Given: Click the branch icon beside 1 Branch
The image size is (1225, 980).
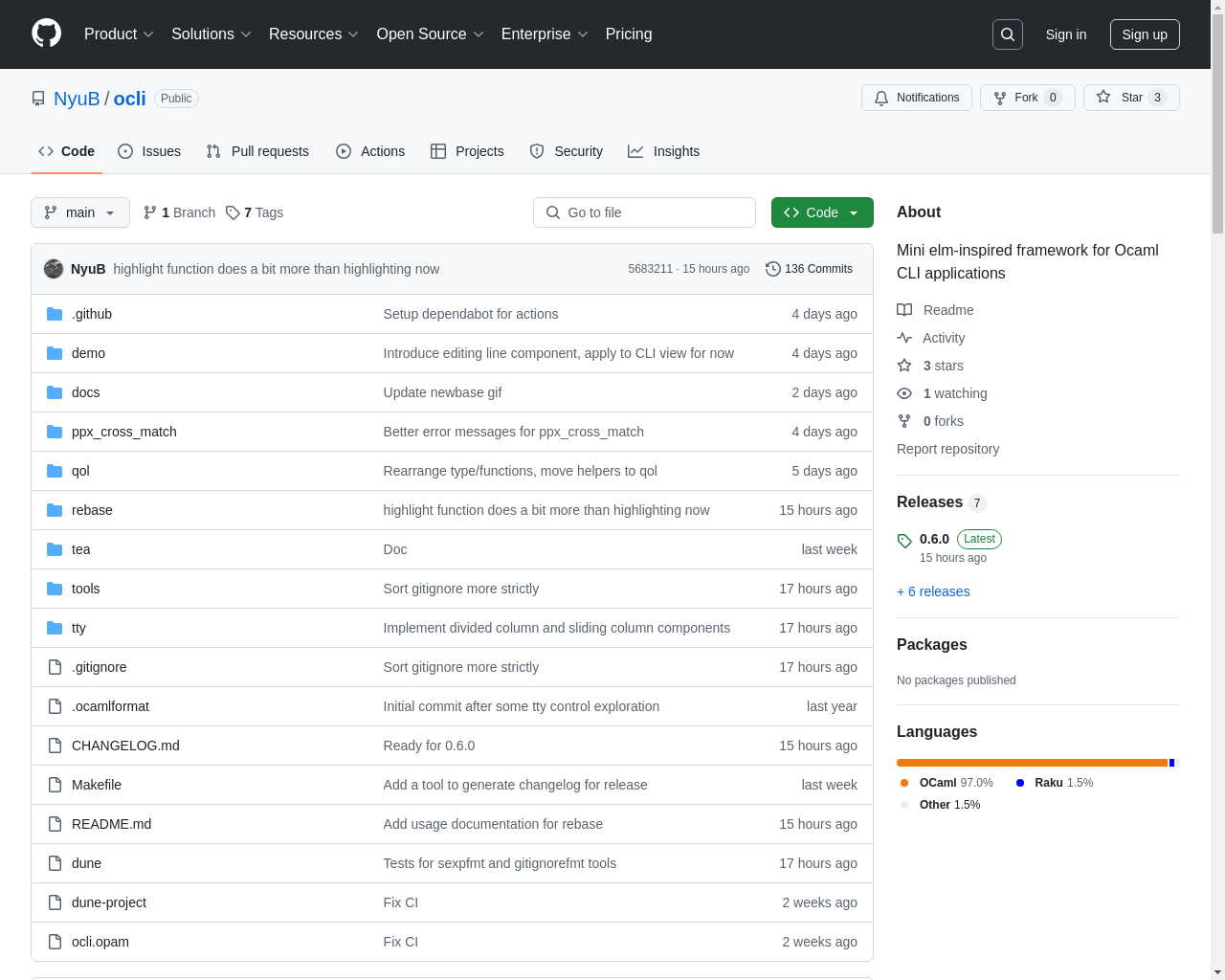Looking at the screenshot, I should pyautogui.click(x=150, y=212).
